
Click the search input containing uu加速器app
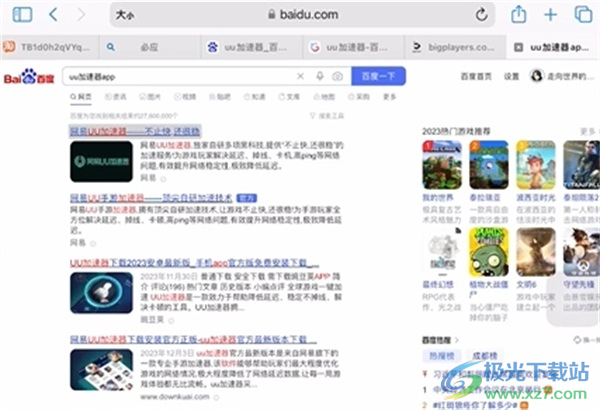pyautogui.click(x=180, y=76)
